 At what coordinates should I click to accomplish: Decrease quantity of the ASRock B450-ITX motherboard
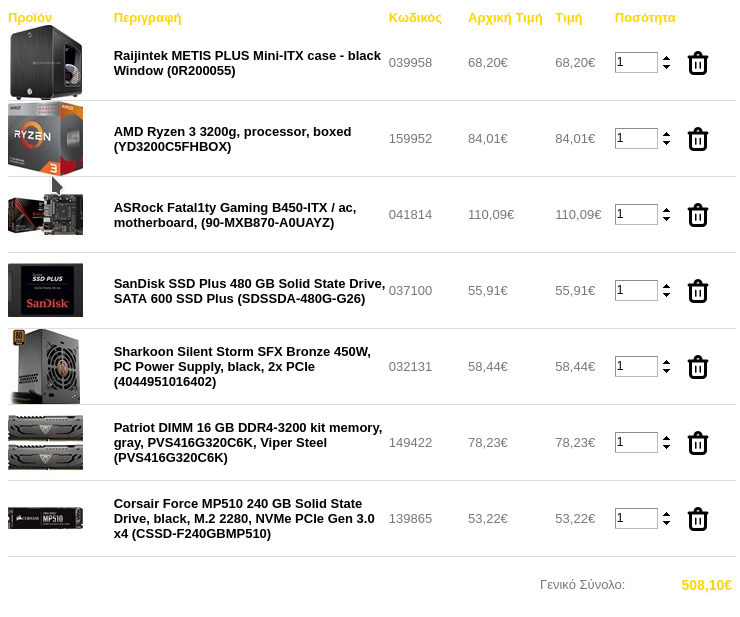point(666,219)
